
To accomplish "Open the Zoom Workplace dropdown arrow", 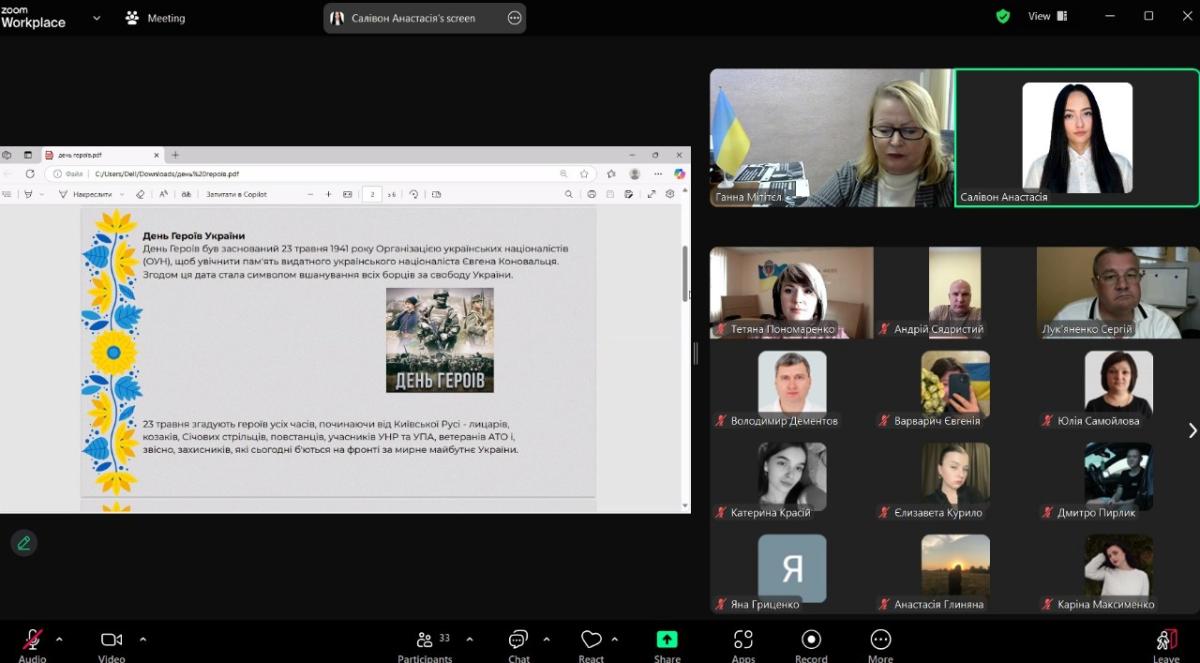I will pos(97,18).
